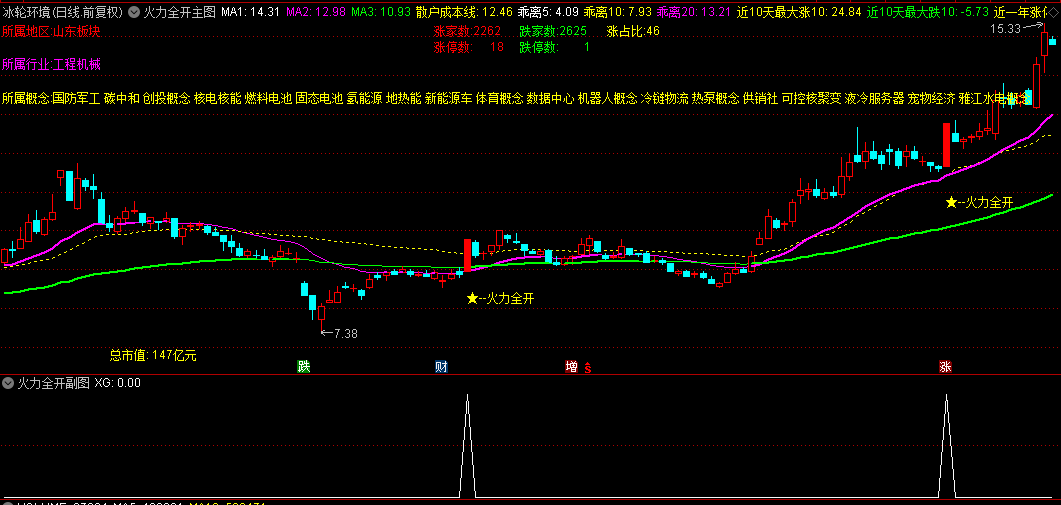The height and width of the screenshot is (505, 1061).
Task: Click the 国防军工 concept tag
Action: [x=76, y=98]
